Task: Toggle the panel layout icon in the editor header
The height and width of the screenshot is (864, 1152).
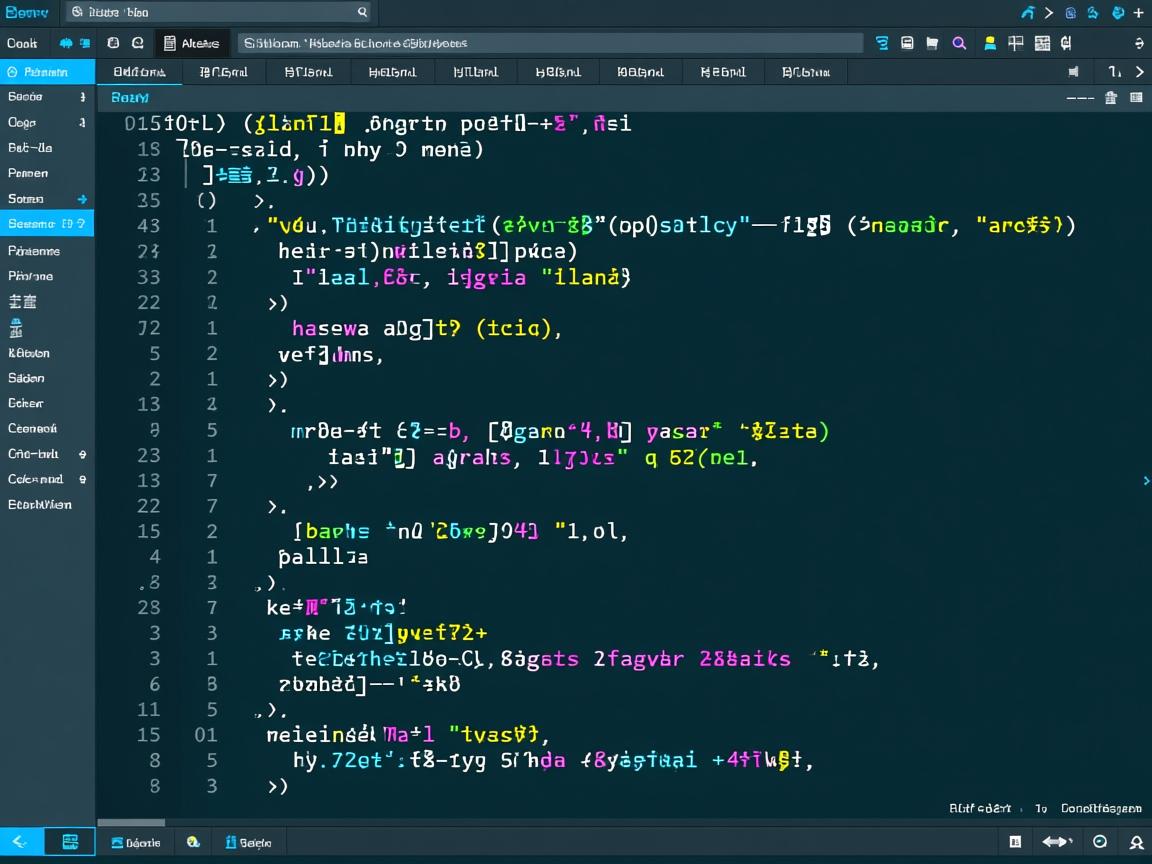Action: [x=1136, y=98]
